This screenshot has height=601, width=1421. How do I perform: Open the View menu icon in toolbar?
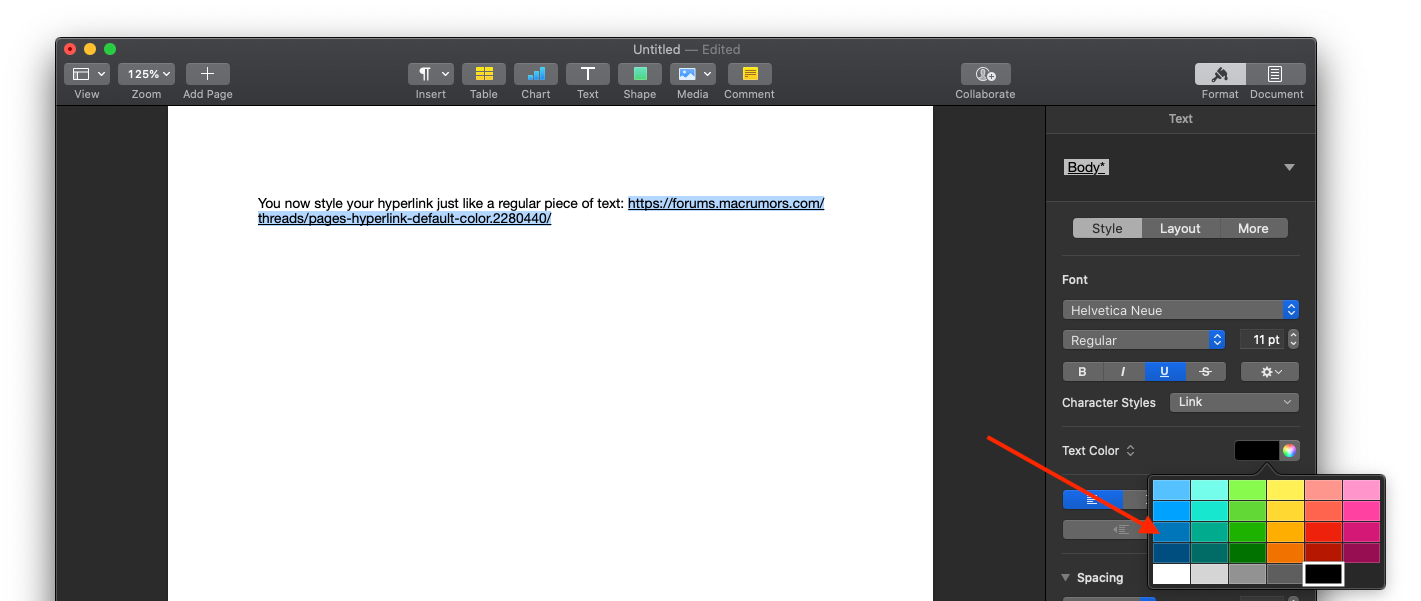point(87,74)
